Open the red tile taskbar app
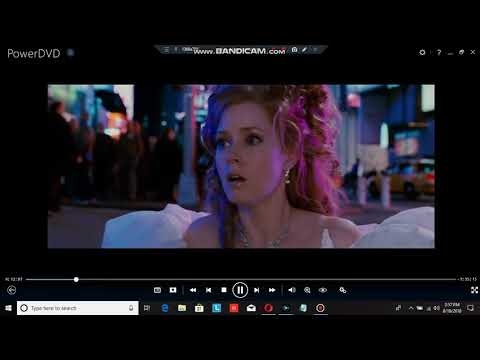Screen dimensions: 480x360 234,308
